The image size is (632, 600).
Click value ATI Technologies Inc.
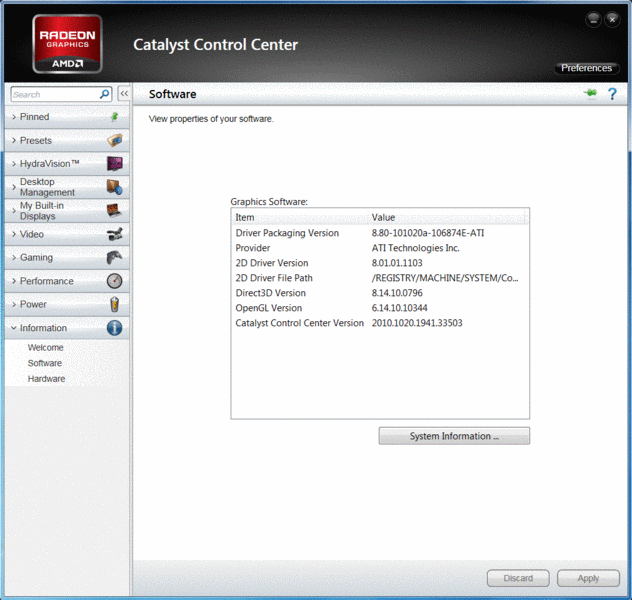point(416,248)
